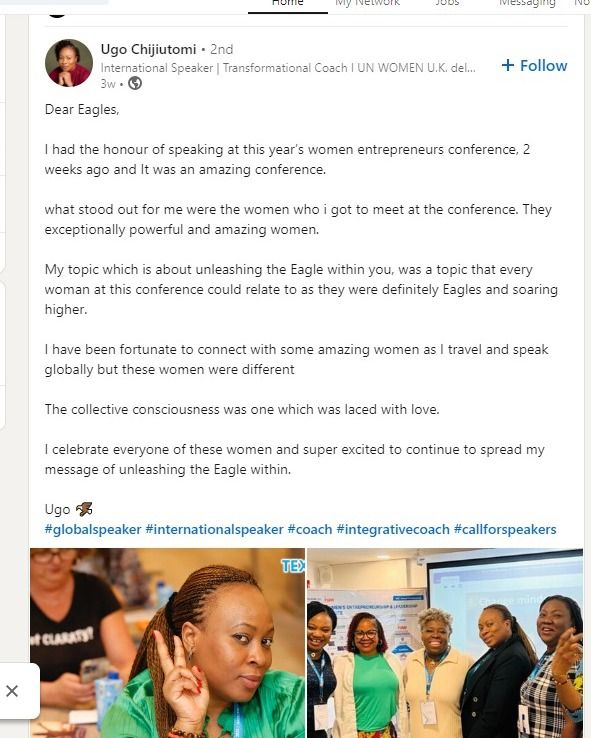591x738 pixels.
Task: Click the eagle emoji after Ugo
Action: point(84,509)
